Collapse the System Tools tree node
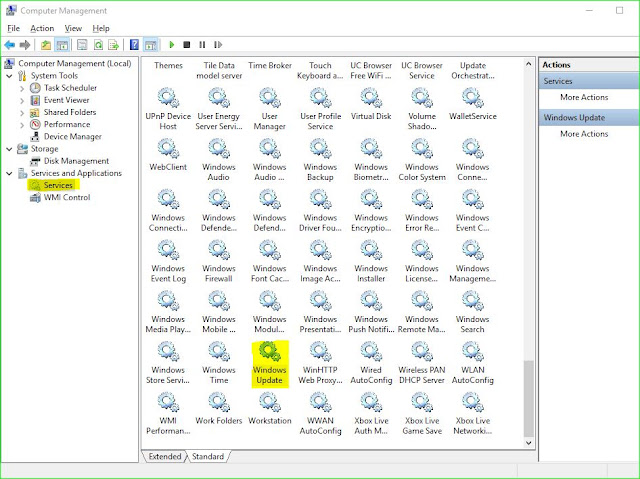640x479 pixels. [x=9, y=76]
